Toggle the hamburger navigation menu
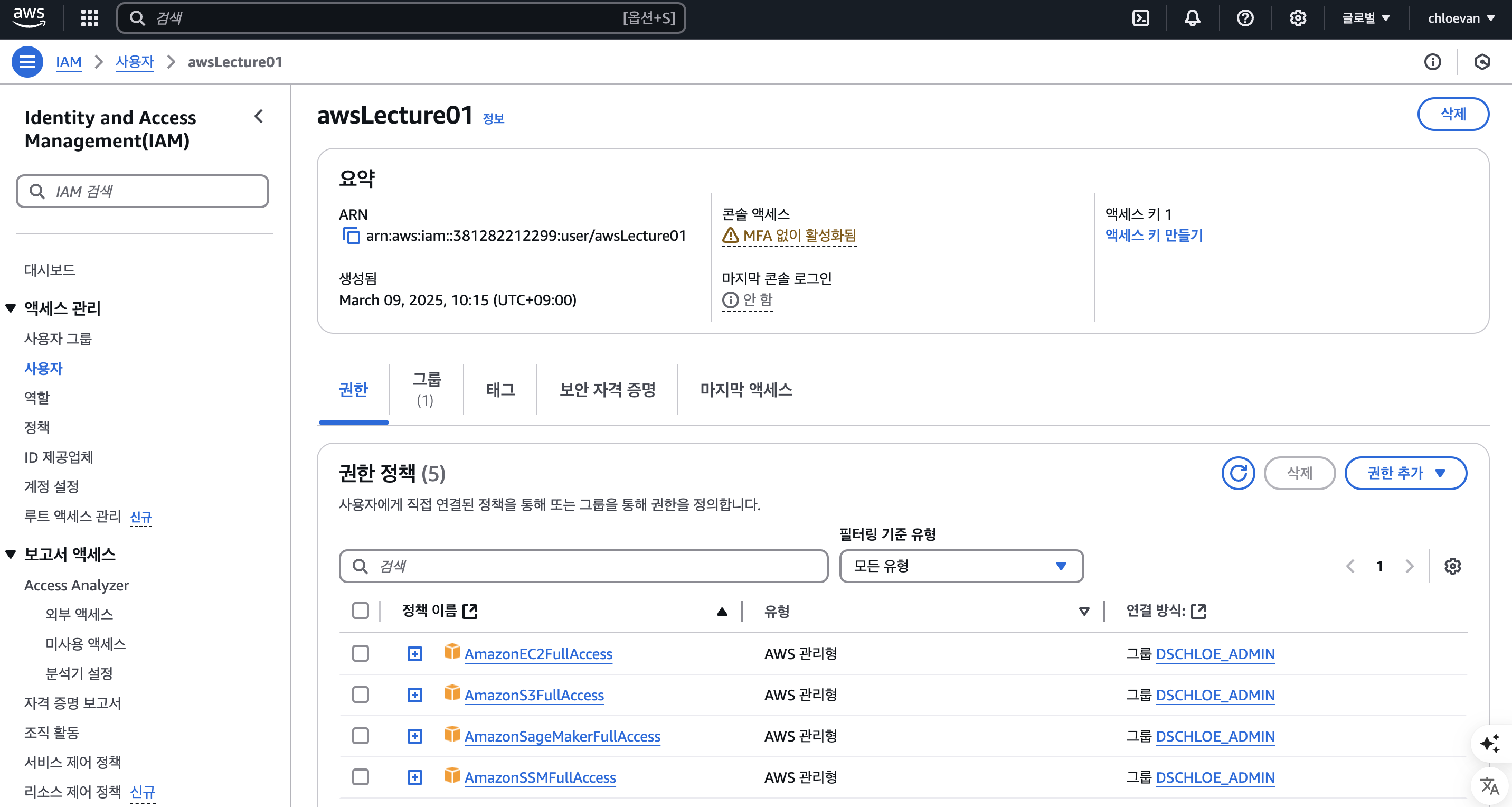This screenshot has height=807, width=1512. pyautogui.click(x=27, y=62)
